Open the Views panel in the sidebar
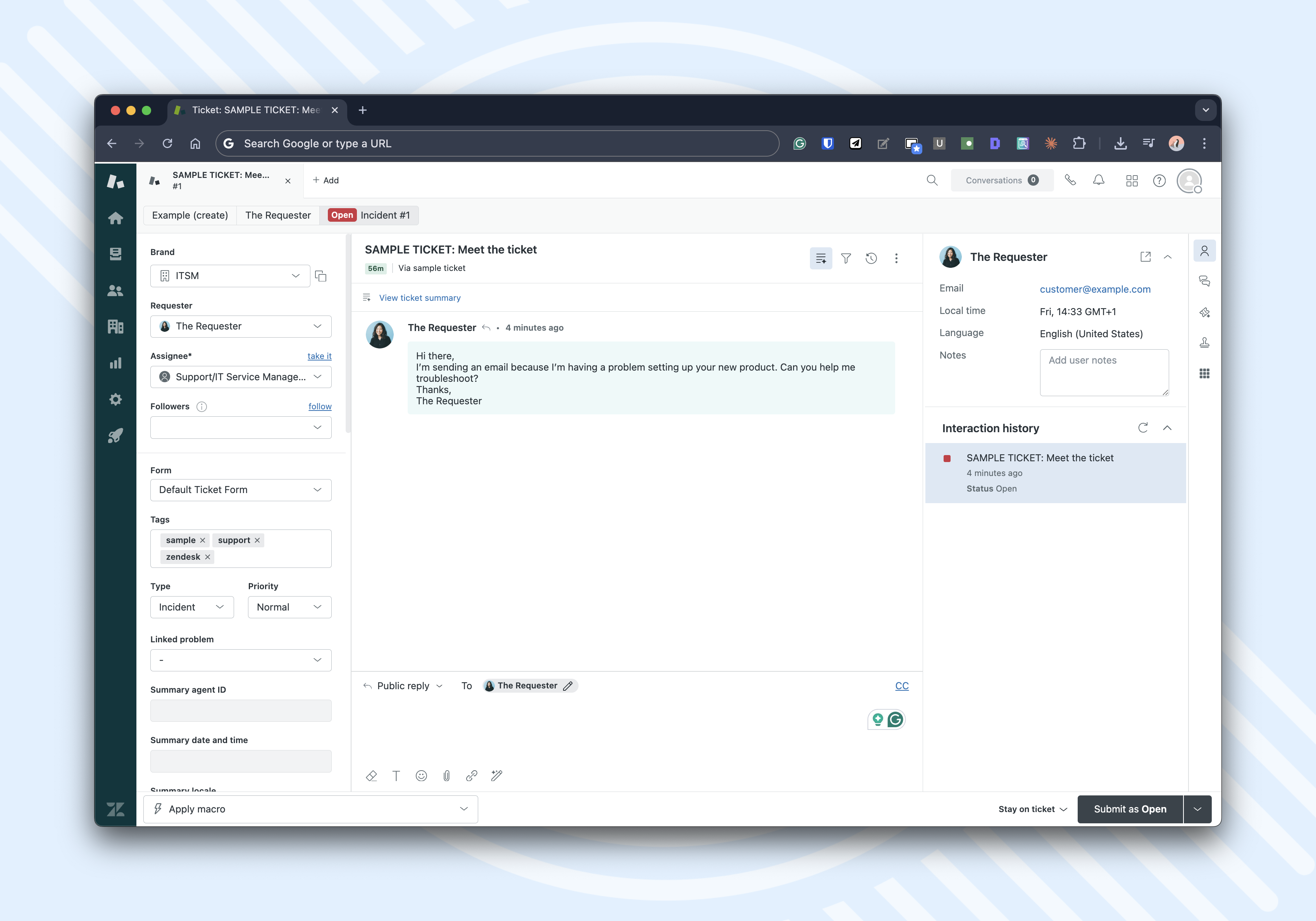The image size is (1316, 921). click(x=116, y=254)
